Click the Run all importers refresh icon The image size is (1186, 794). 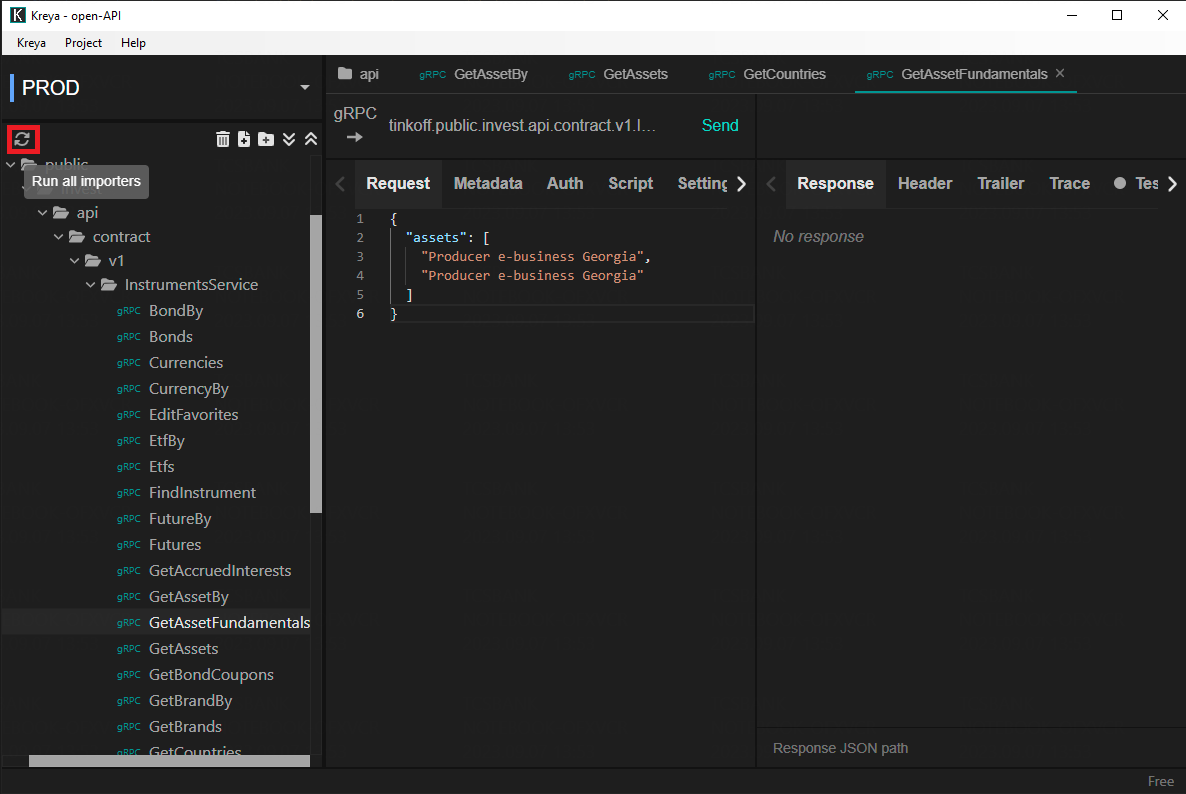[22, 139]
